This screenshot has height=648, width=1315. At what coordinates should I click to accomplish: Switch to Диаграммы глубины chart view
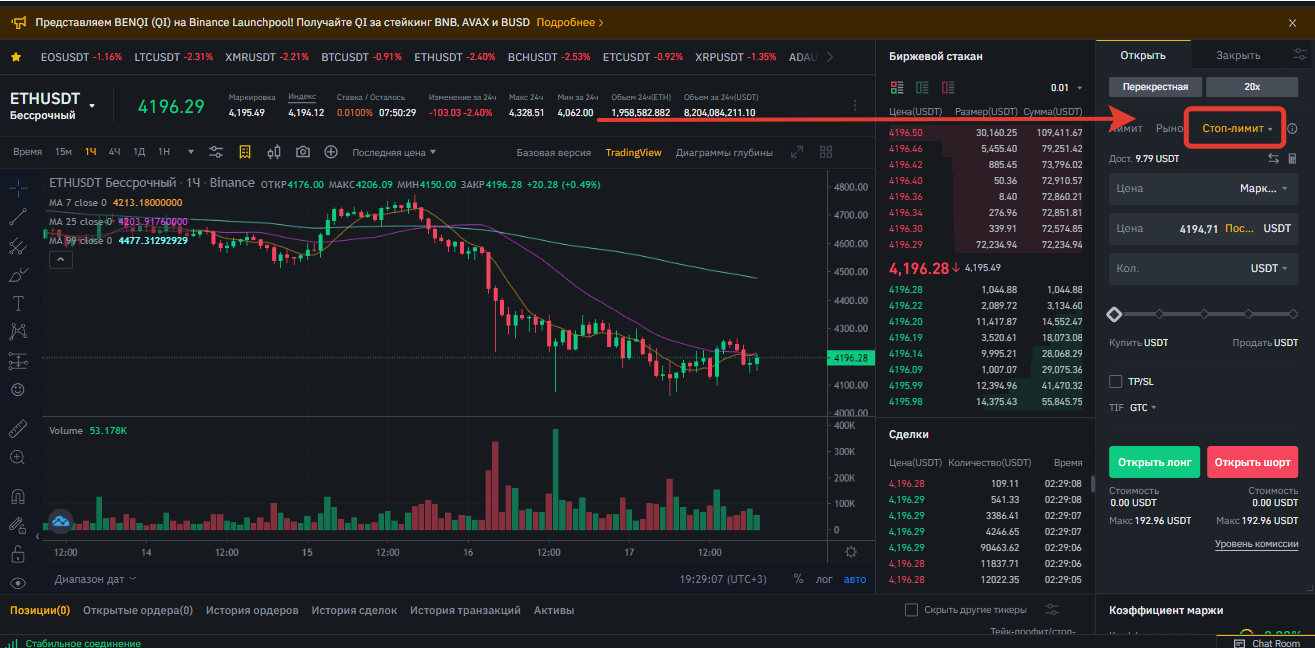click(724, 153)
